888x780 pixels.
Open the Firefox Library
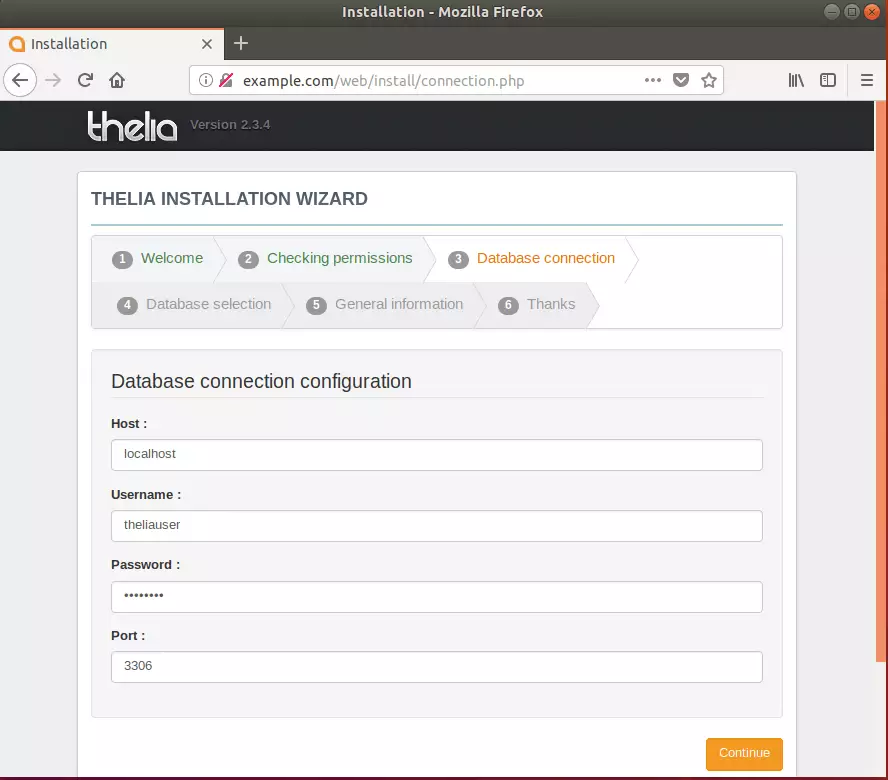tap(796, 80)
